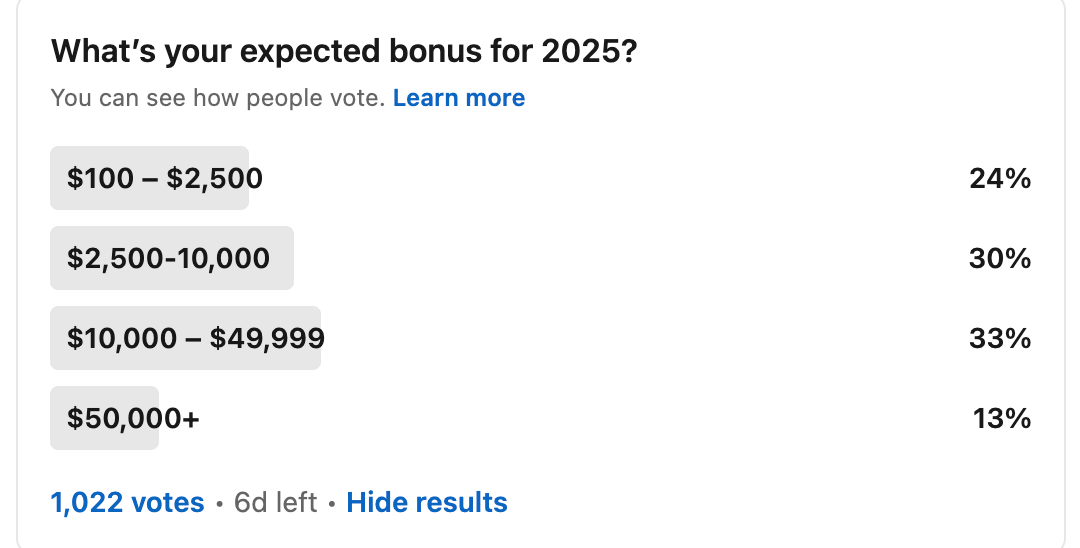Click the empty row area right of $2,500-10,000
The width and height of the screenshot is (1080, 548).
click(x=631, y=258)
